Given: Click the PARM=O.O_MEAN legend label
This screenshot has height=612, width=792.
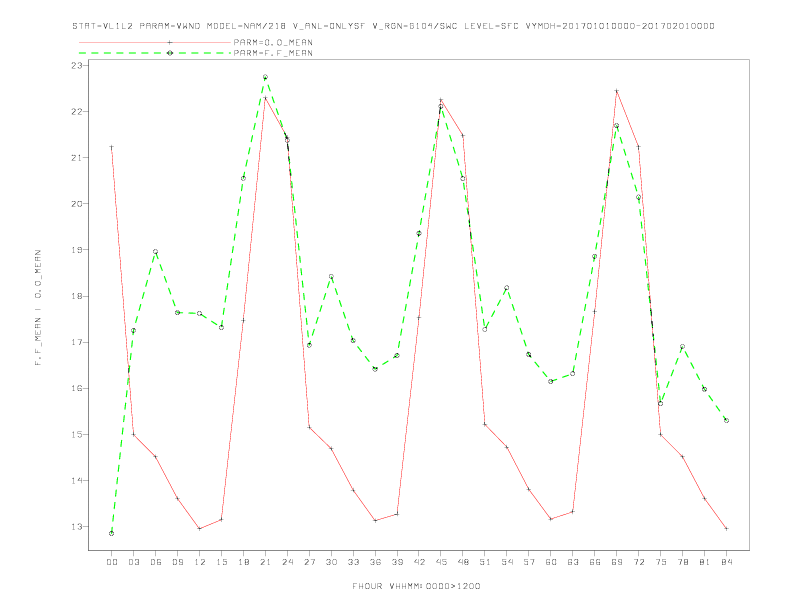Looking at the screenshot, I should click(273, 42).
